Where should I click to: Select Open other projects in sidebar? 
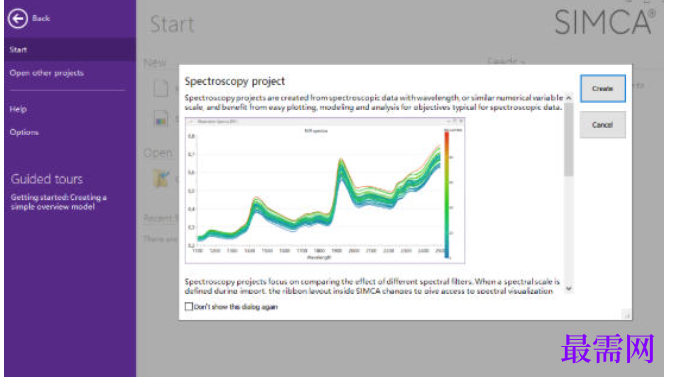(47, 73)
